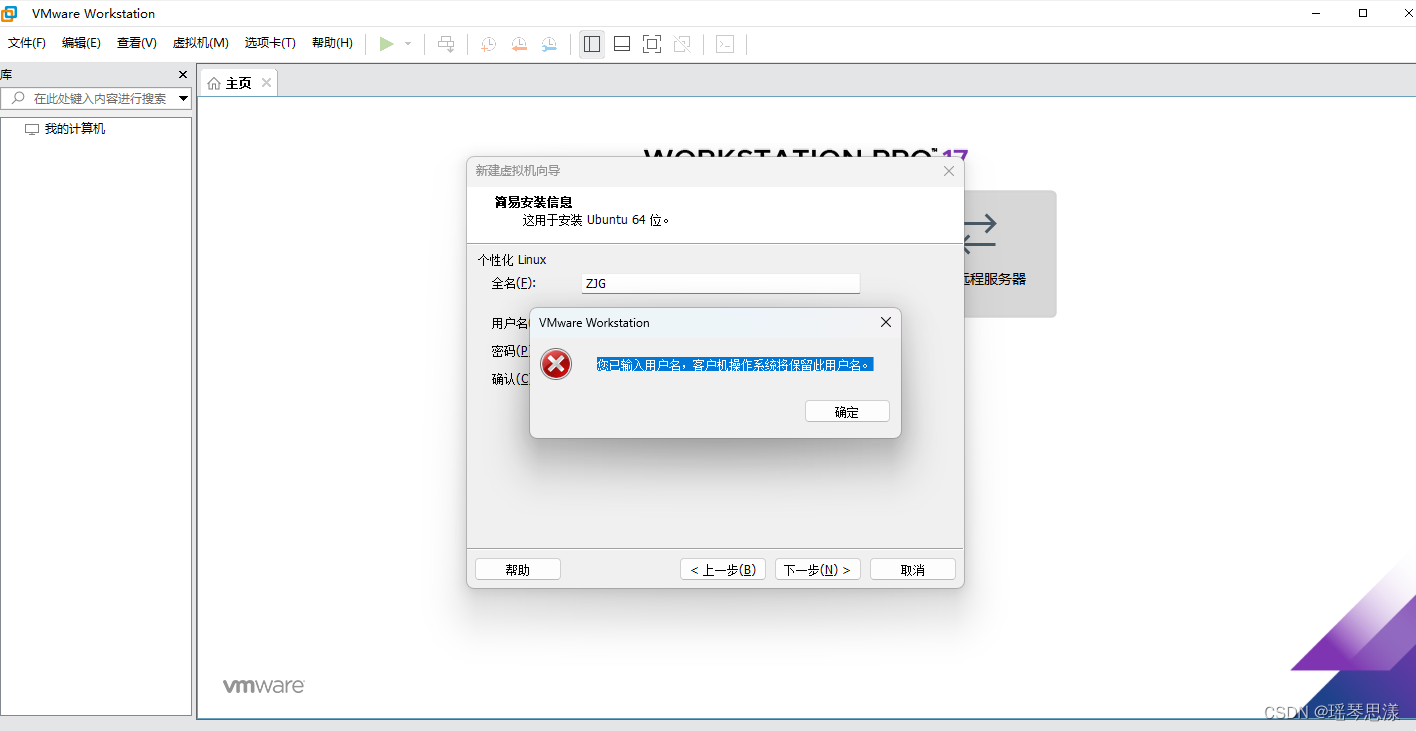Screen dimensions: 1416x731
Task: Open the 虚拟机(M) menu
Action: 201,43
